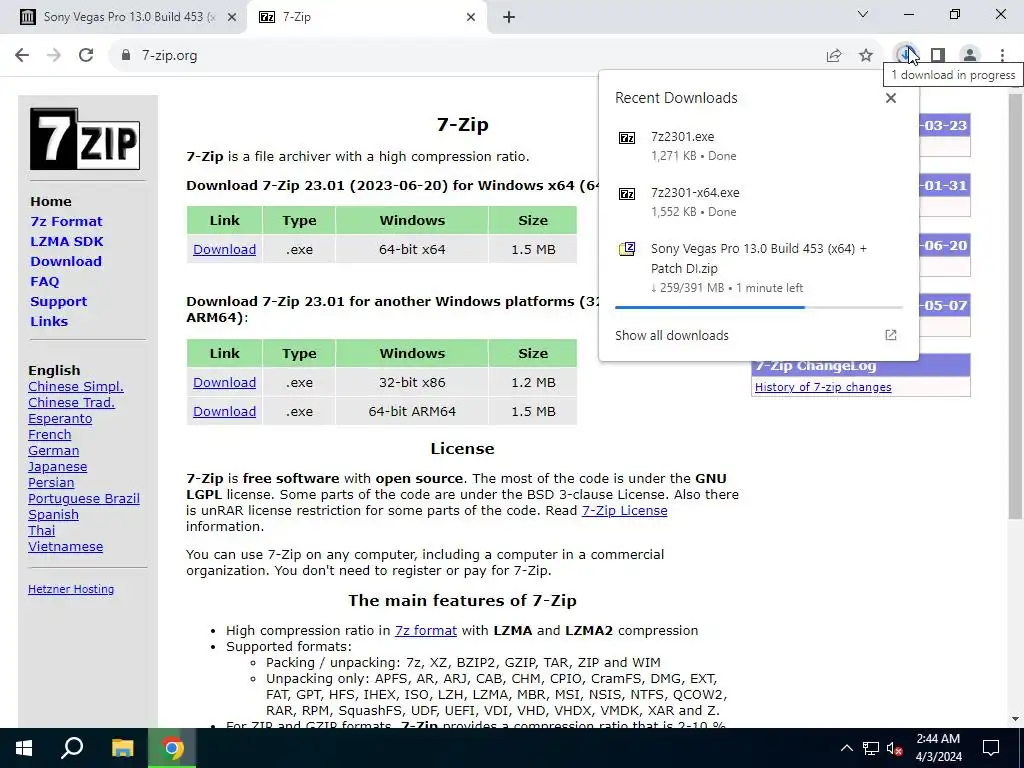Click the 7z2301.exe download entry name

(682, 137)
